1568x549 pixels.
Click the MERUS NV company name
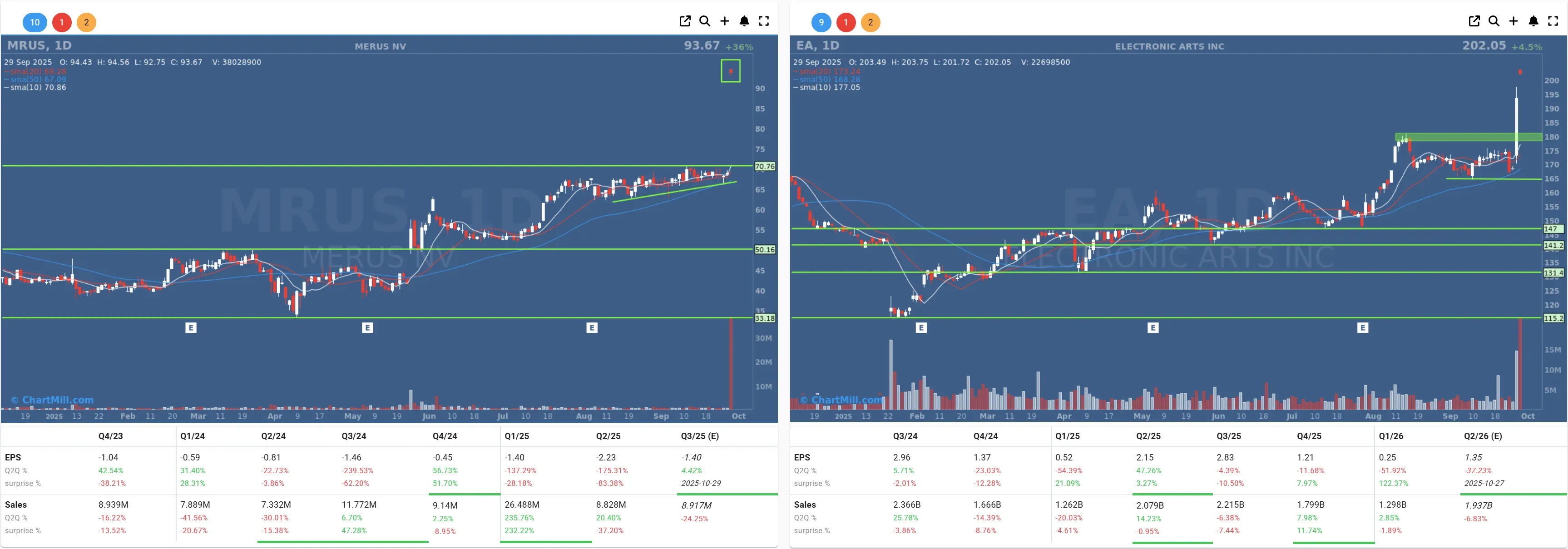pos(381,46)
